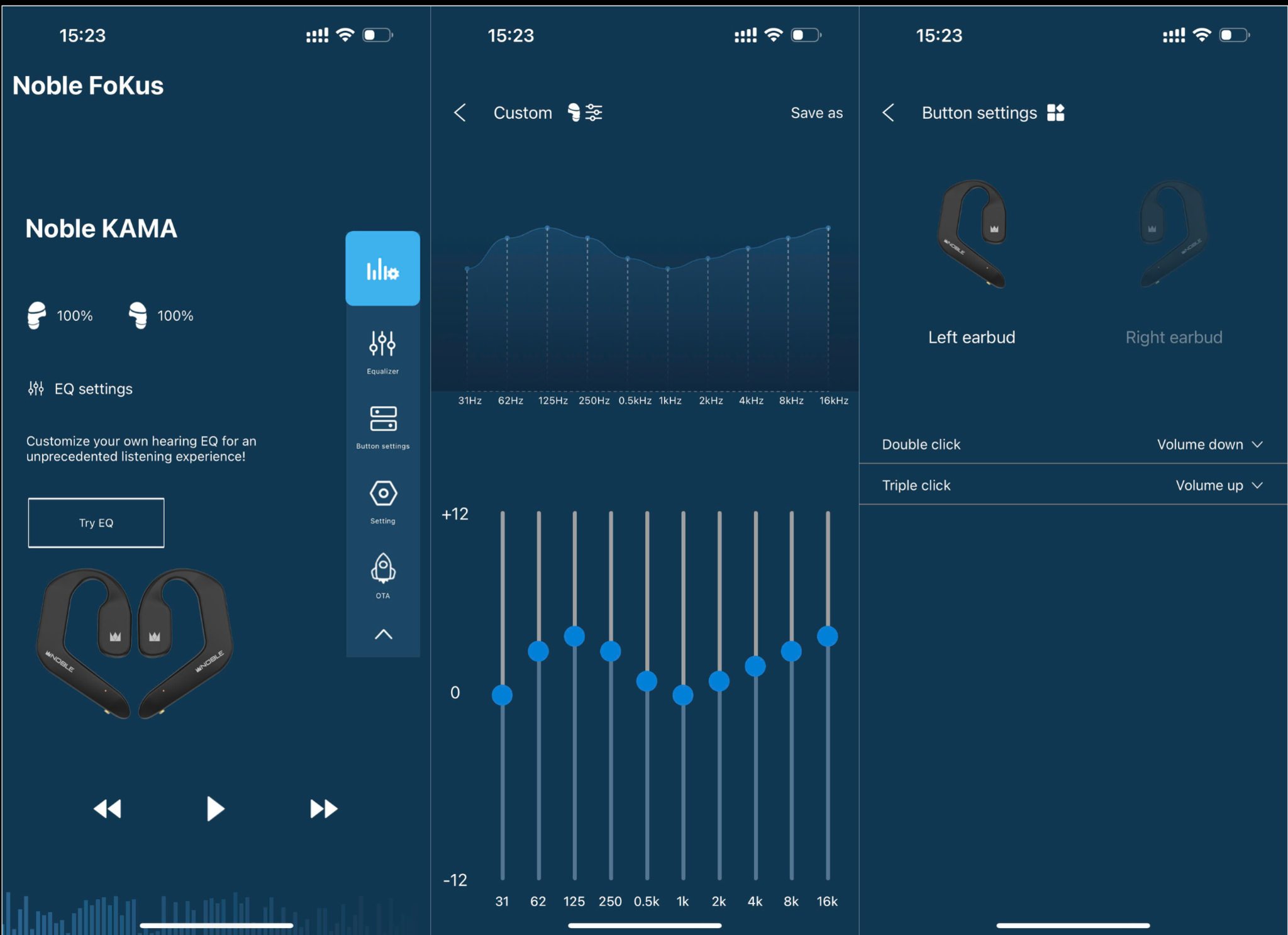Viewport: 1288px width, 935px height.
Task: Click EQ settings label
Action: click(94, 389)
